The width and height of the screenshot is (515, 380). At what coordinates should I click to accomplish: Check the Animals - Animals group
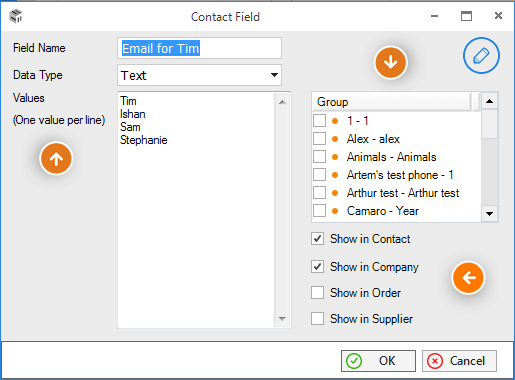tap(319, 157)
